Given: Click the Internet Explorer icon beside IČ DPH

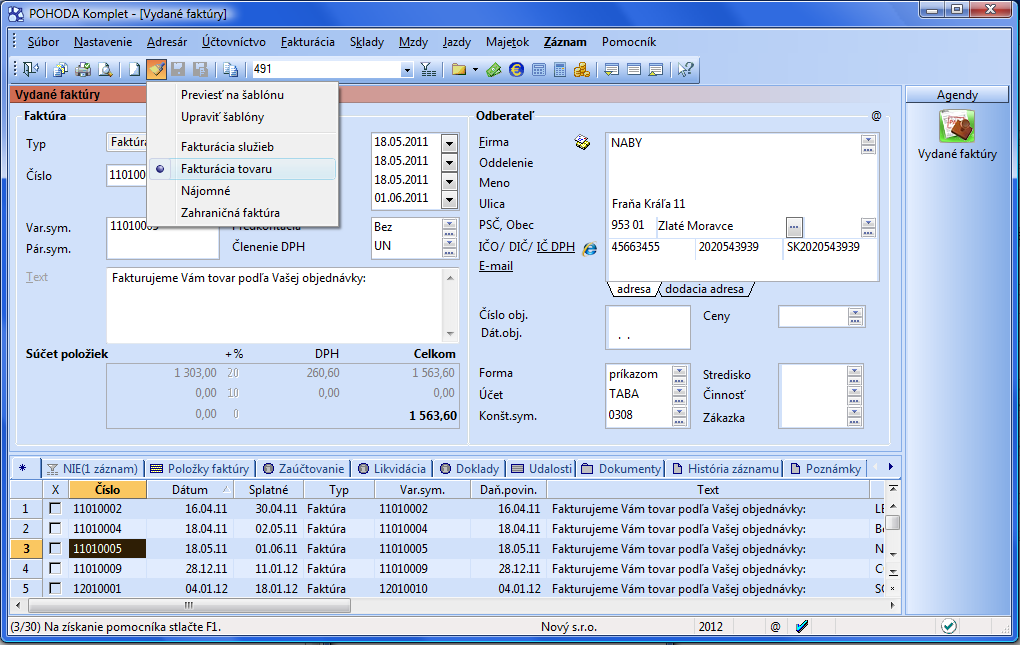Looking at the screenshot, I should [x=589, y=248].
